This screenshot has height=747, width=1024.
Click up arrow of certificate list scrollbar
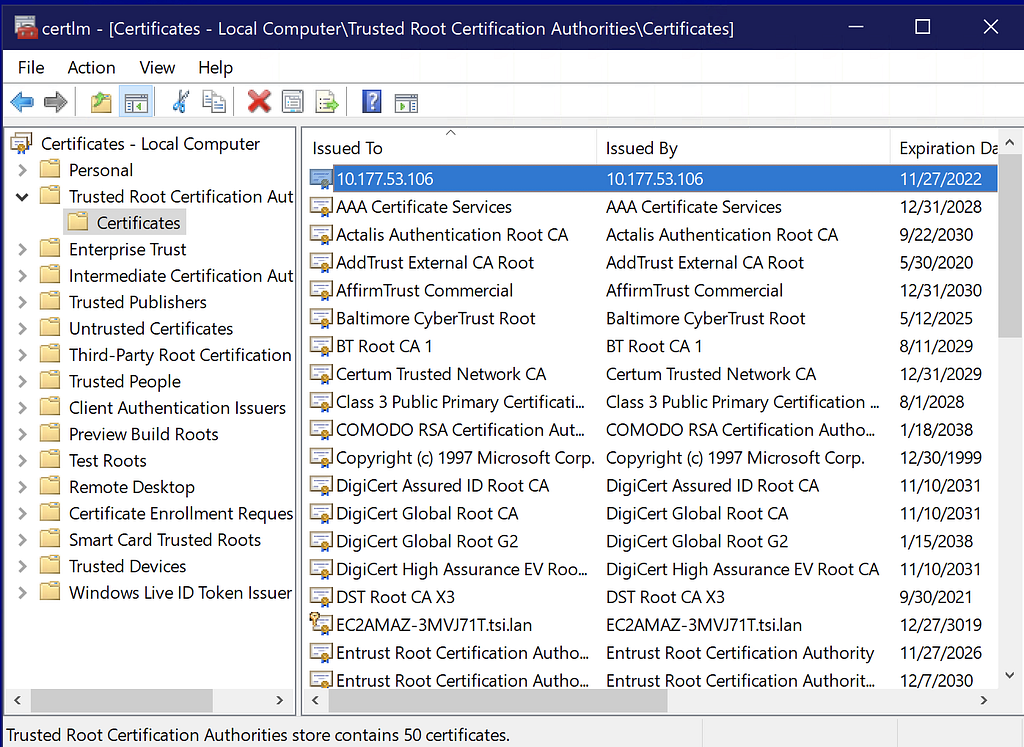[x=1010, y=142]
